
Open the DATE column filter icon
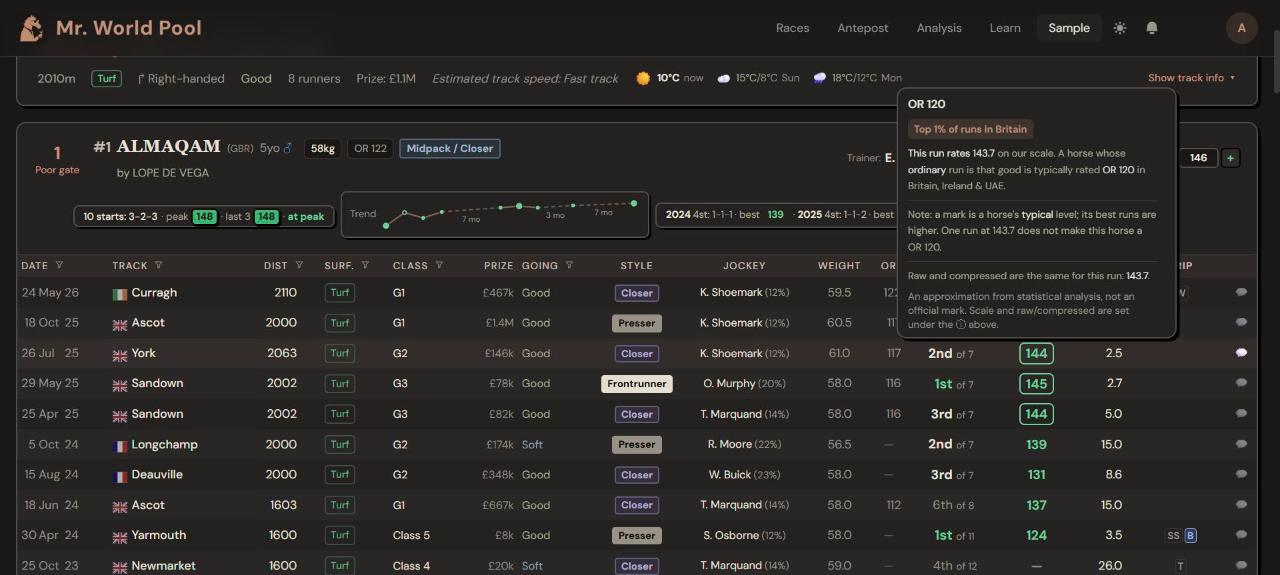pyautogui.click(x=59, y=266)
